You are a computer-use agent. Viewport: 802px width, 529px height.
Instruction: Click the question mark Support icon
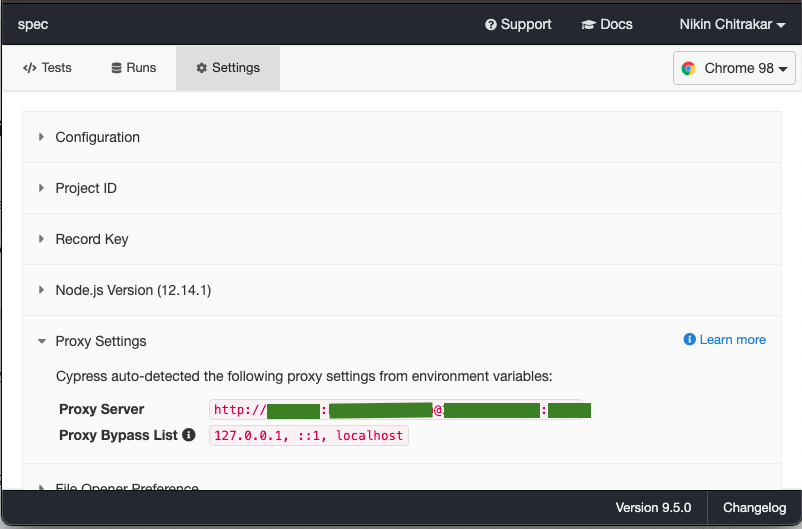[x=491, y=25]
